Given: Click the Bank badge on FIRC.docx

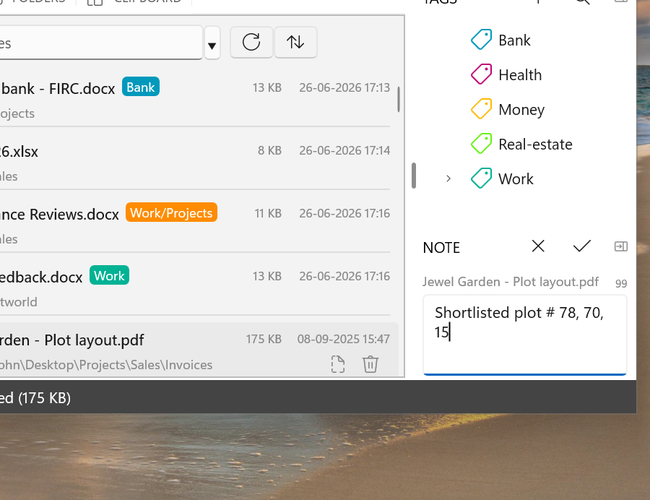Looking at the screenshot, I should coord(141,87).
